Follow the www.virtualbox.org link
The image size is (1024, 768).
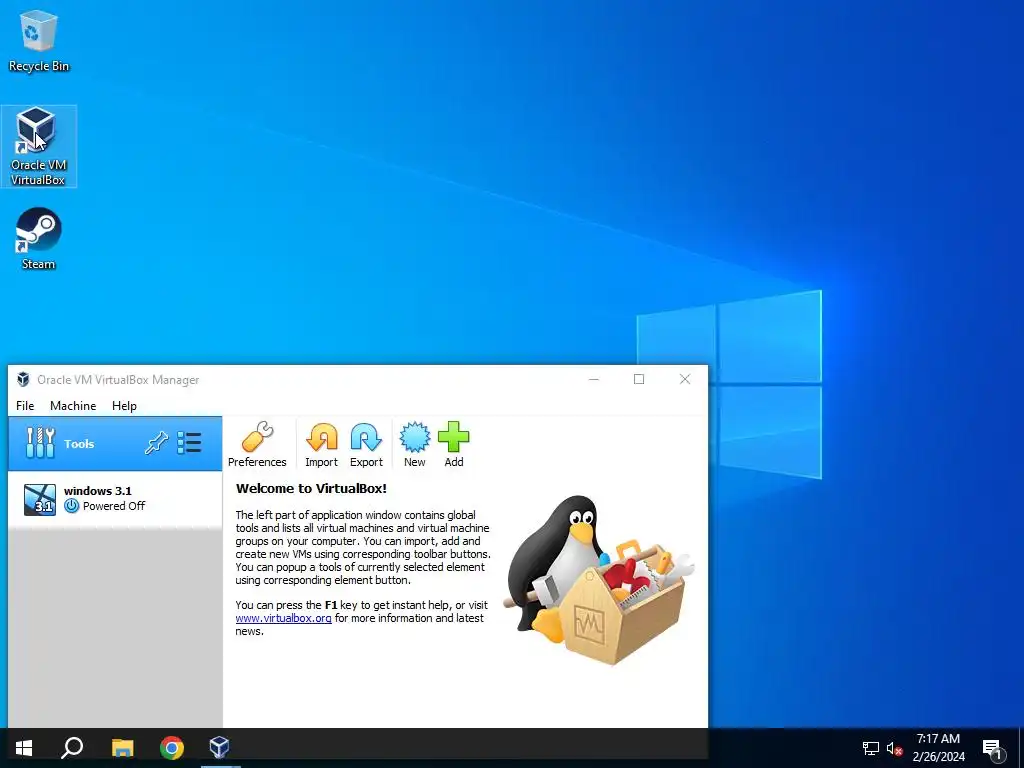tap(283, 618)
